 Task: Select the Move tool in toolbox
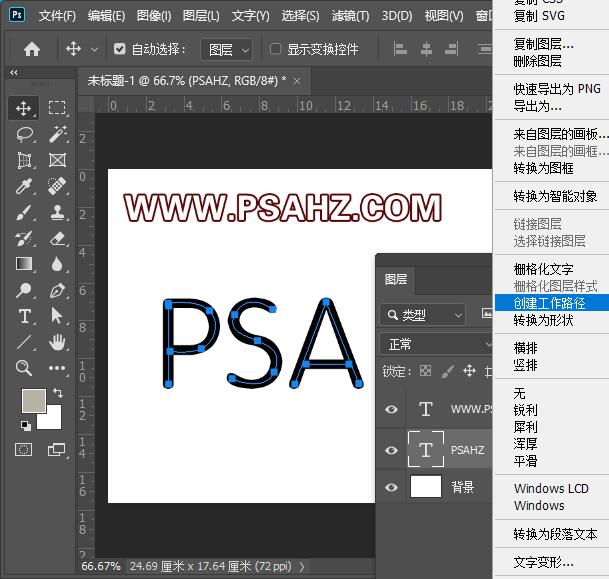click(24, 108)
